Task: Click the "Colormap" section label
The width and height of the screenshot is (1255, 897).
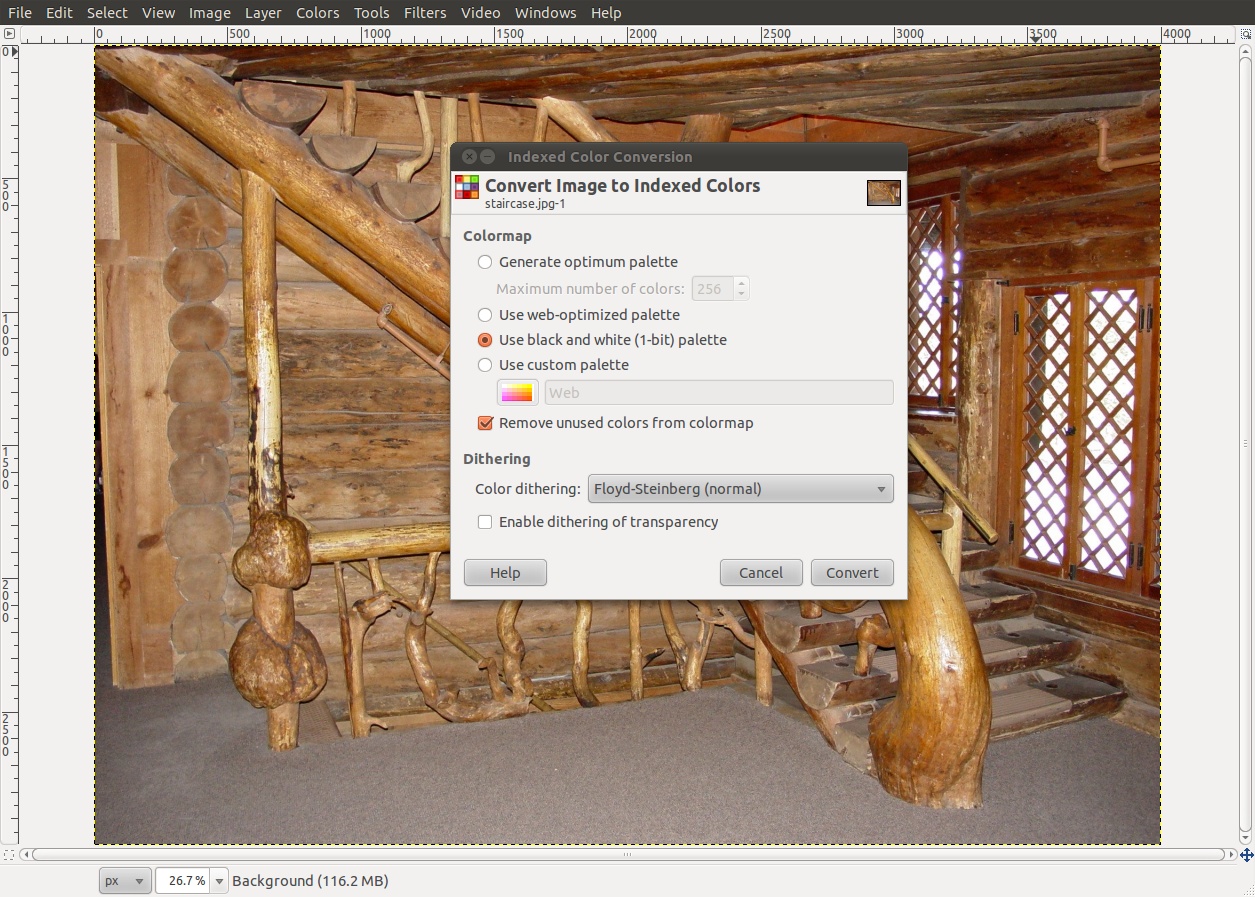Action: point(497,236)
